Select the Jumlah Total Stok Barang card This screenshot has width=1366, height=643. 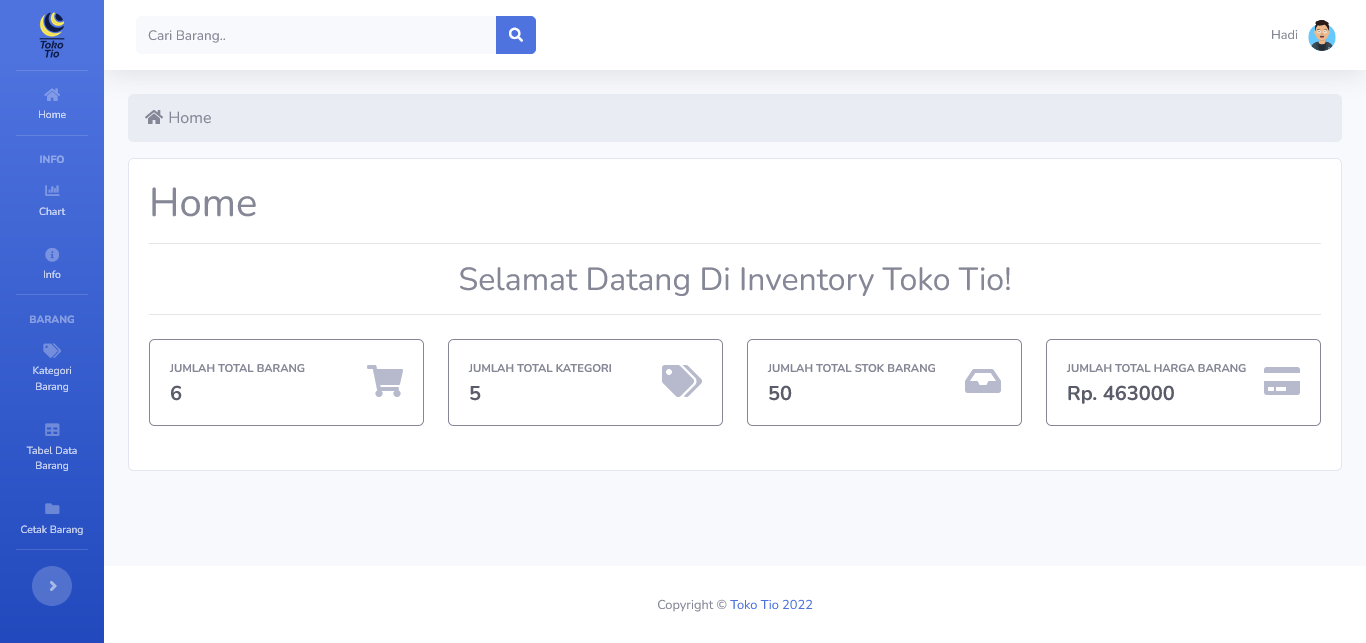884,382
